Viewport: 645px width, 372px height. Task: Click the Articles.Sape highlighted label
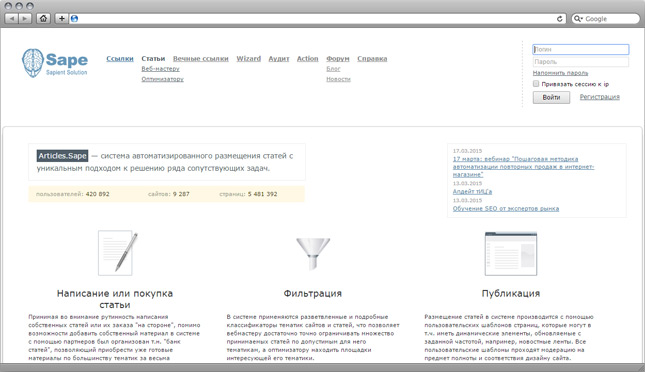[63, 156]
